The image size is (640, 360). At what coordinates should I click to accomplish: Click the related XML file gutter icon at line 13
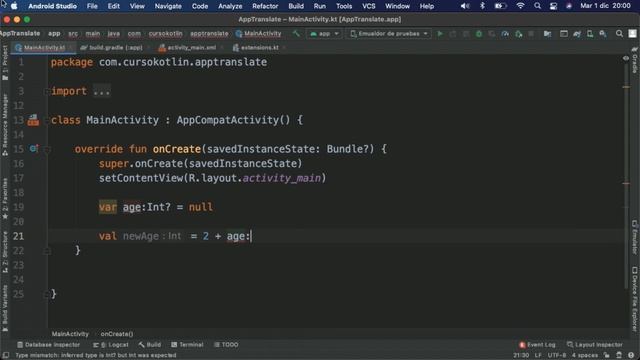click(x=33, y=120)
